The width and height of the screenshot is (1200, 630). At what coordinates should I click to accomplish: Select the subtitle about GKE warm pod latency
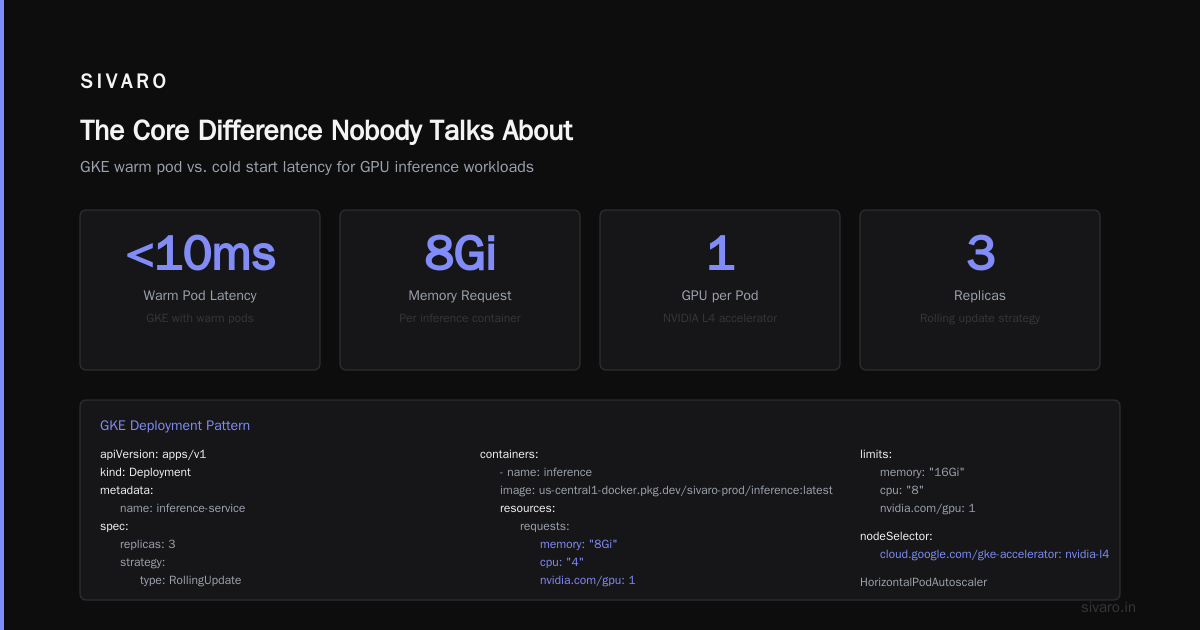[307, 167]
